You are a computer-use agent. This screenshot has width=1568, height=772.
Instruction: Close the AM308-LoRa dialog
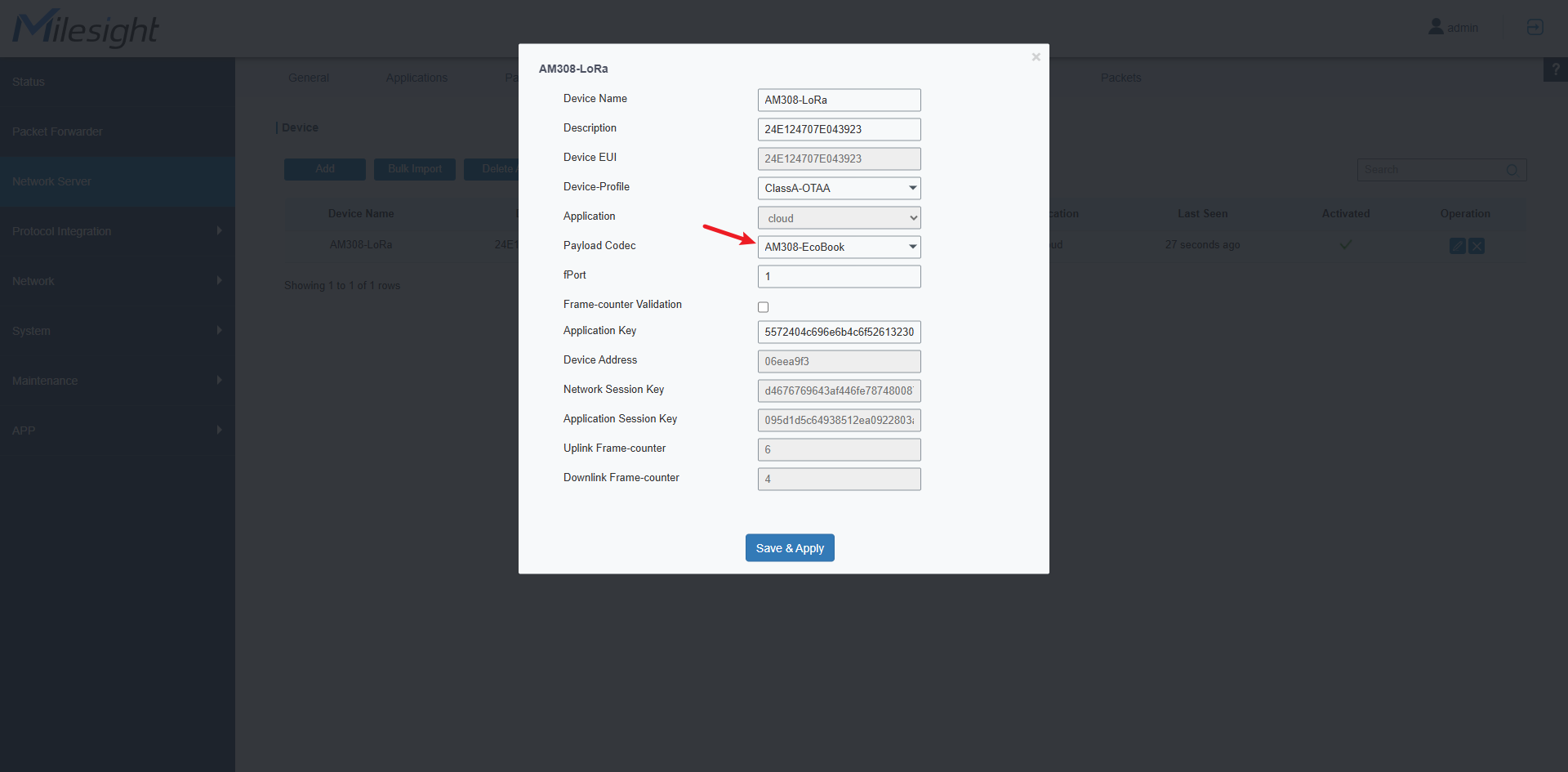point(1036,57)
